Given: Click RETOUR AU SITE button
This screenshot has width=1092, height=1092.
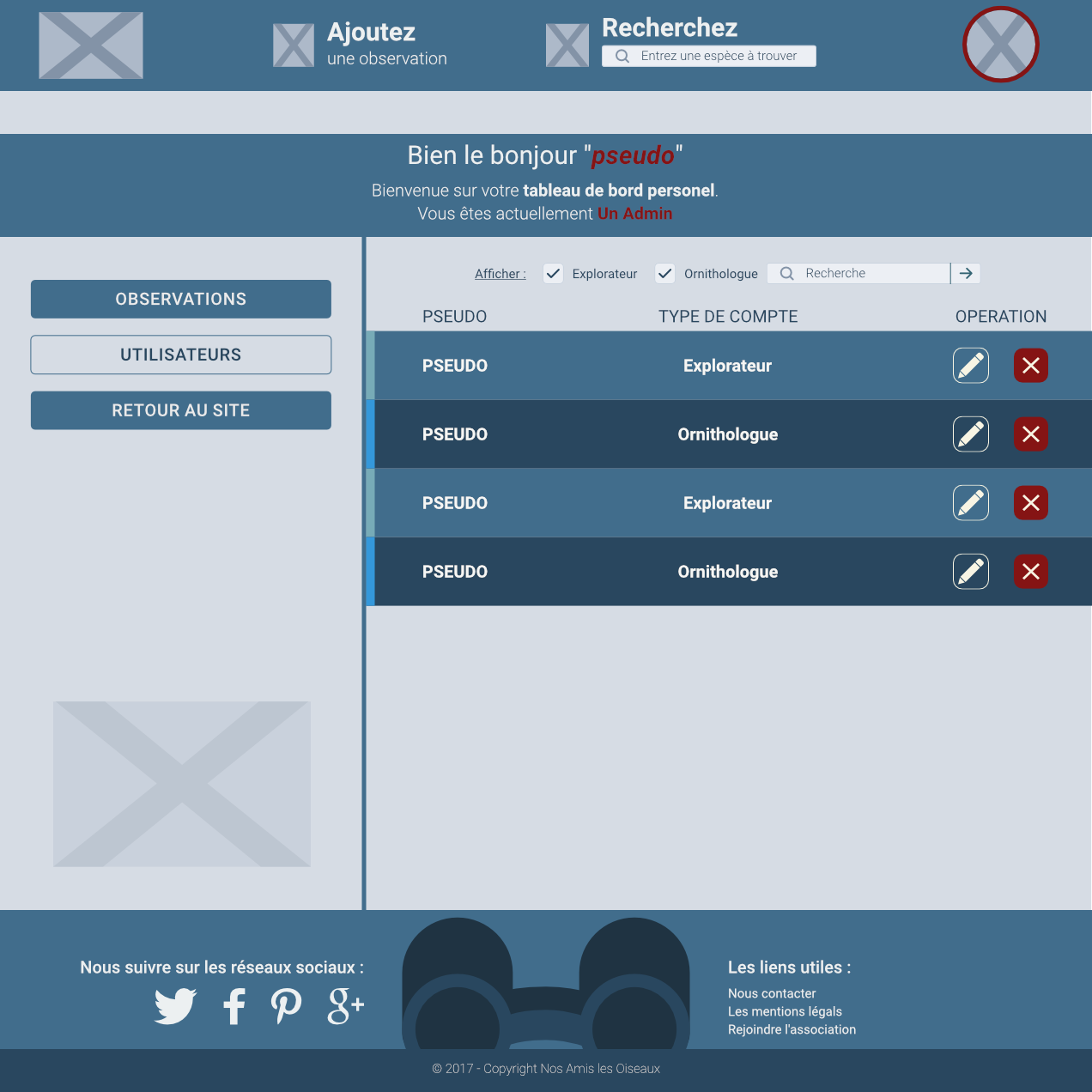Looking at the screenshot, I should pyautogui.click(x=181, y=410).
